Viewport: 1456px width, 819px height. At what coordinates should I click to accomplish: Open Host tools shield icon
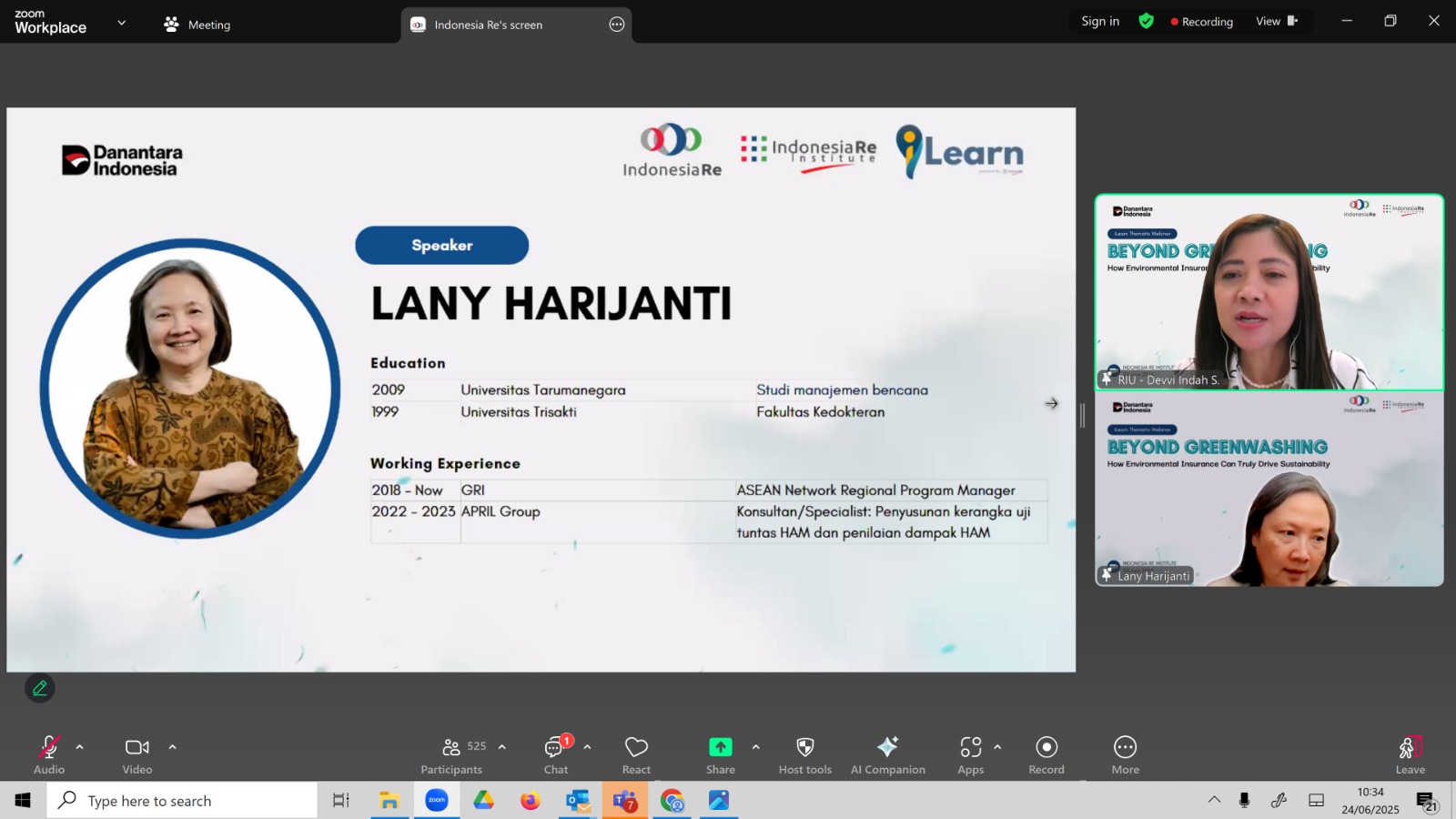pos(805,755)
